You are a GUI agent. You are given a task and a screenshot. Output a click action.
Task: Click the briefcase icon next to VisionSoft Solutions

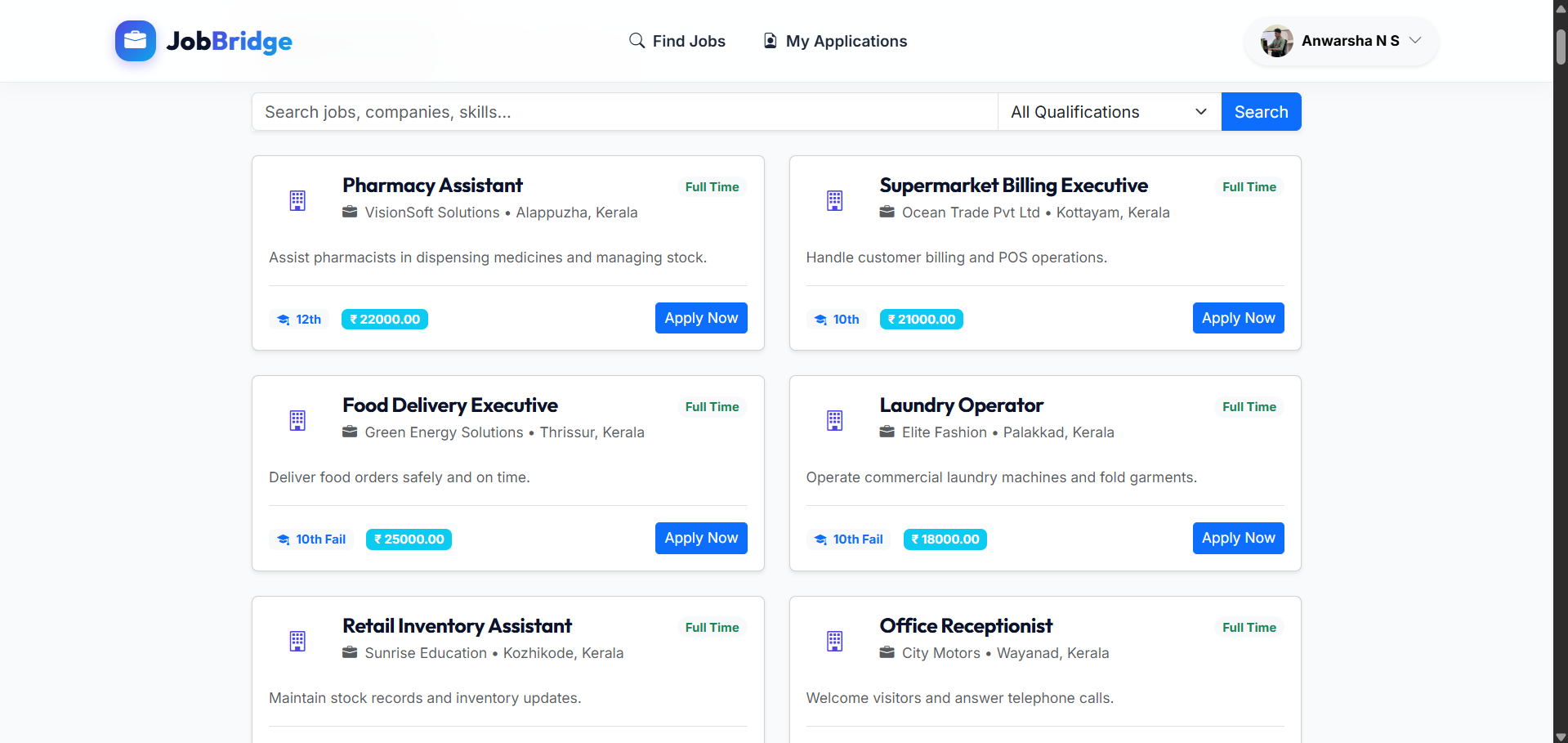[x=350, y=213]
